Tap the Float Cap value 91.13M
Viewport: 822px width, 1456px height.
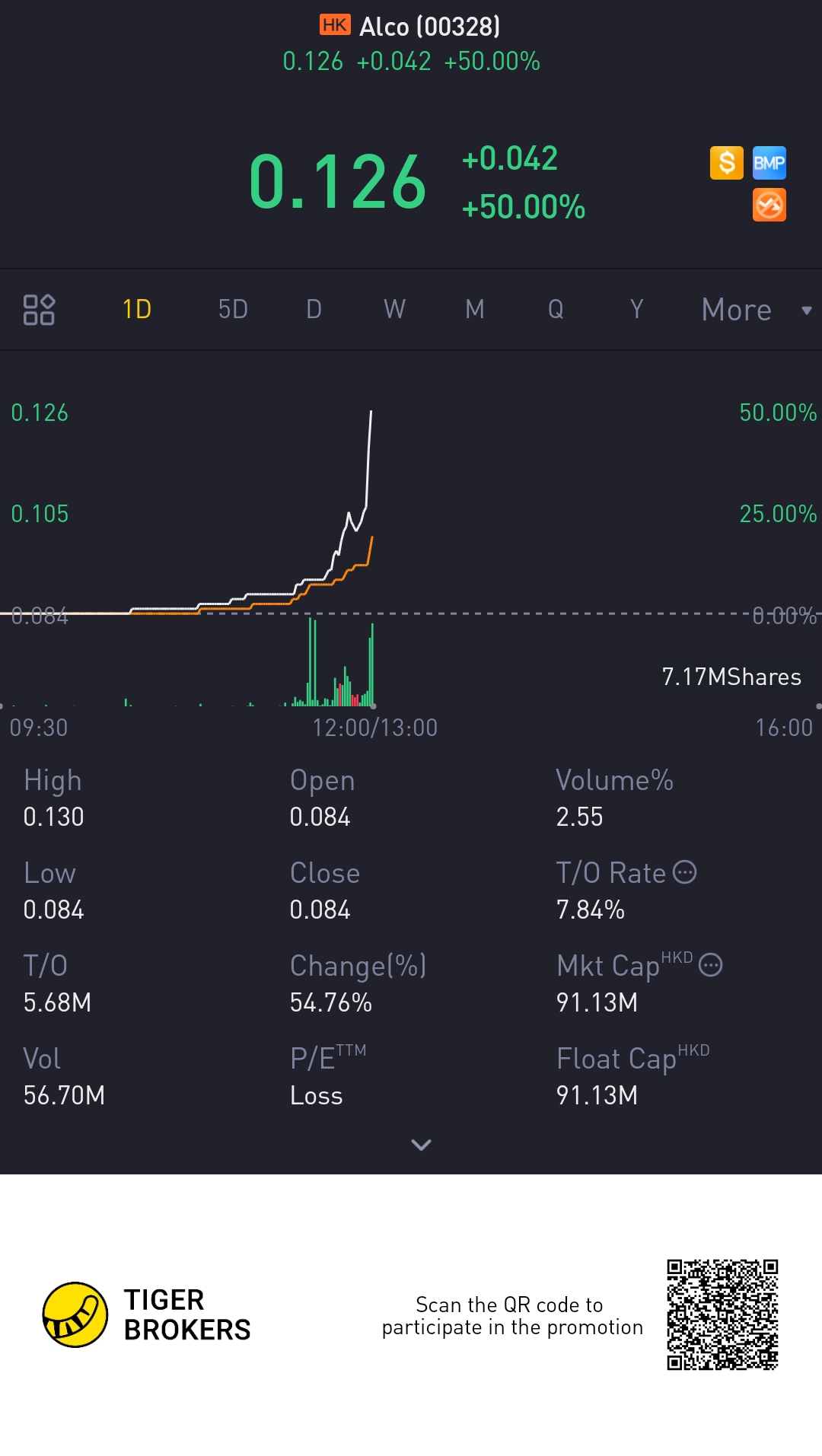point(597,1095)
